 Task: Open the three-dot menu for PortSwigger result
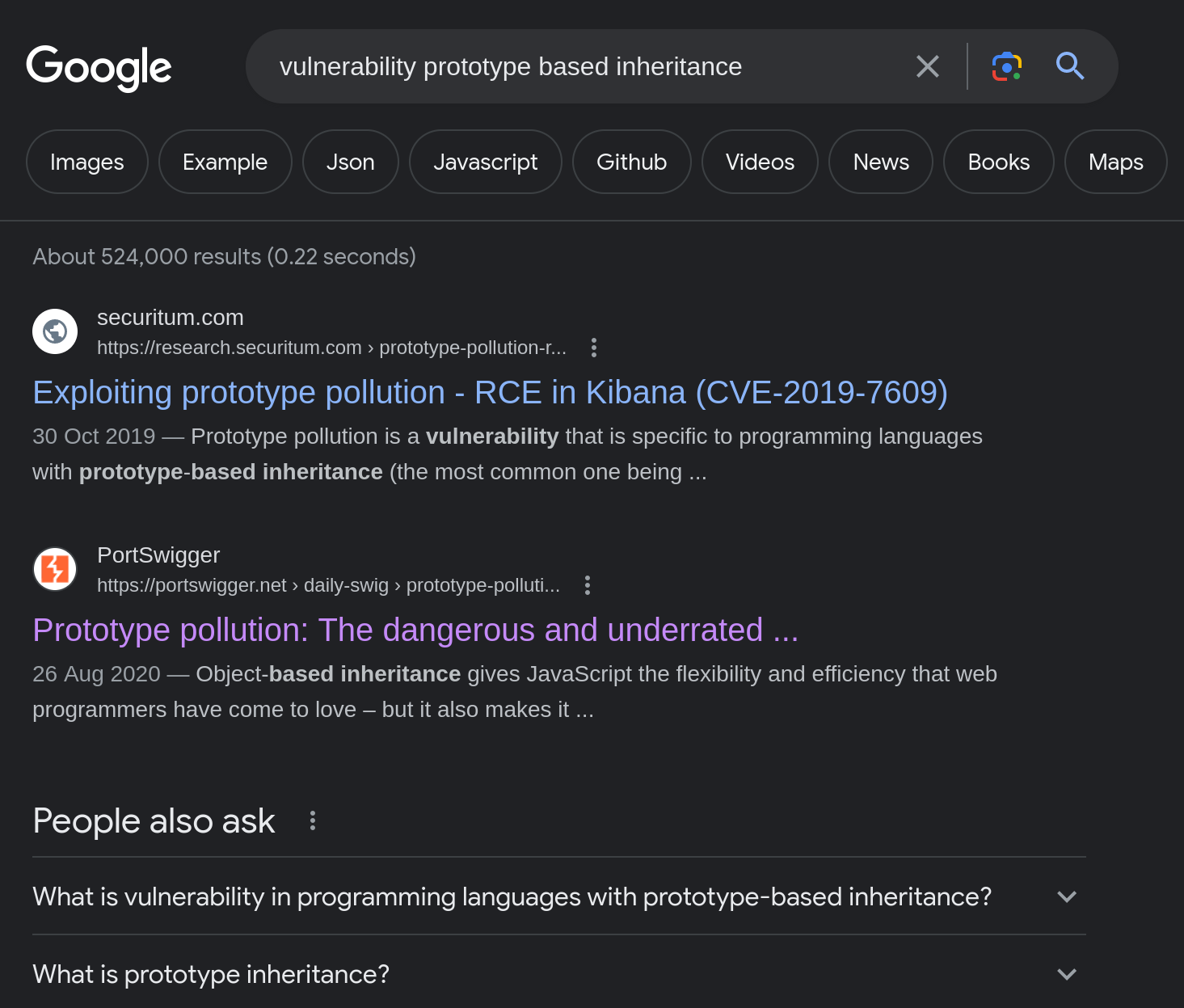[x=588, y=585]
